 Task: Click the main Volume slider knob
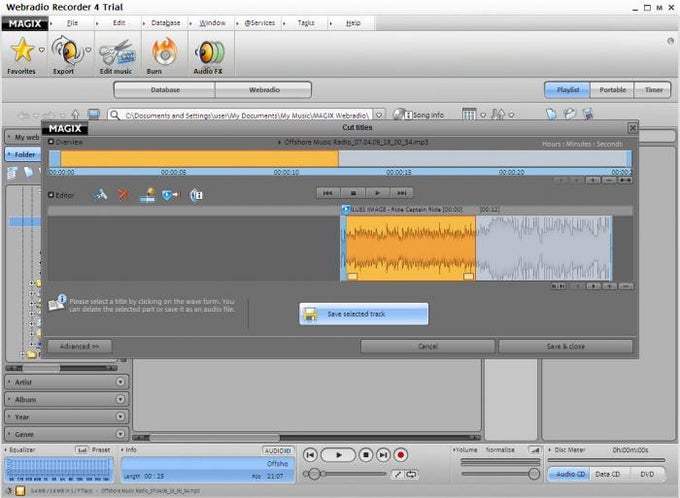(534, 474)
